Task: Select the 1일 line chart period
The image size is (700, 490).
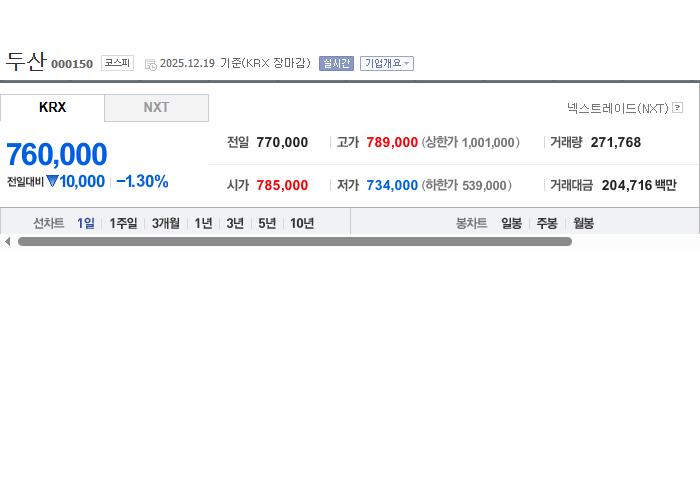Action: coord(86,223)
